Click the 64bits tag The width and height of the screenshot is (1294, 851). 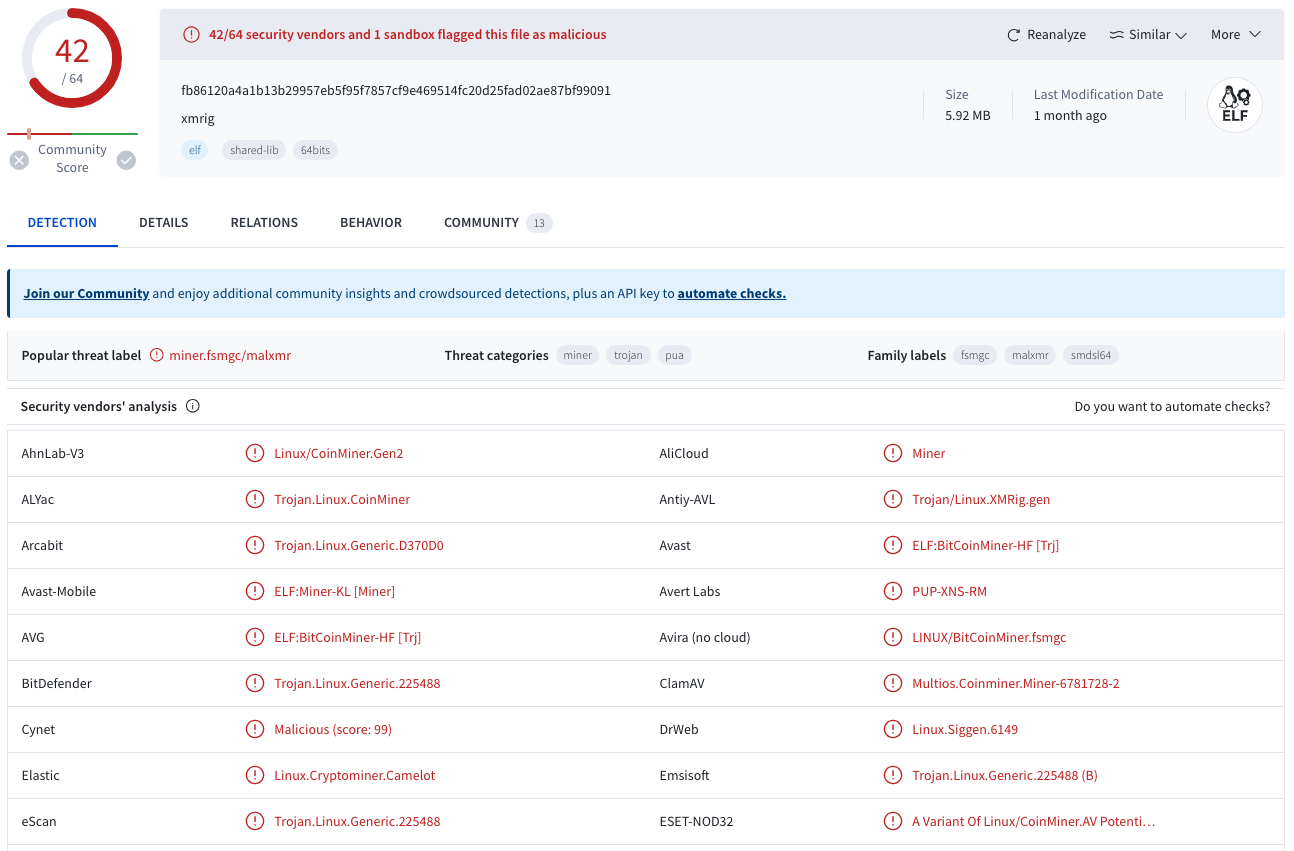point(315,150)
